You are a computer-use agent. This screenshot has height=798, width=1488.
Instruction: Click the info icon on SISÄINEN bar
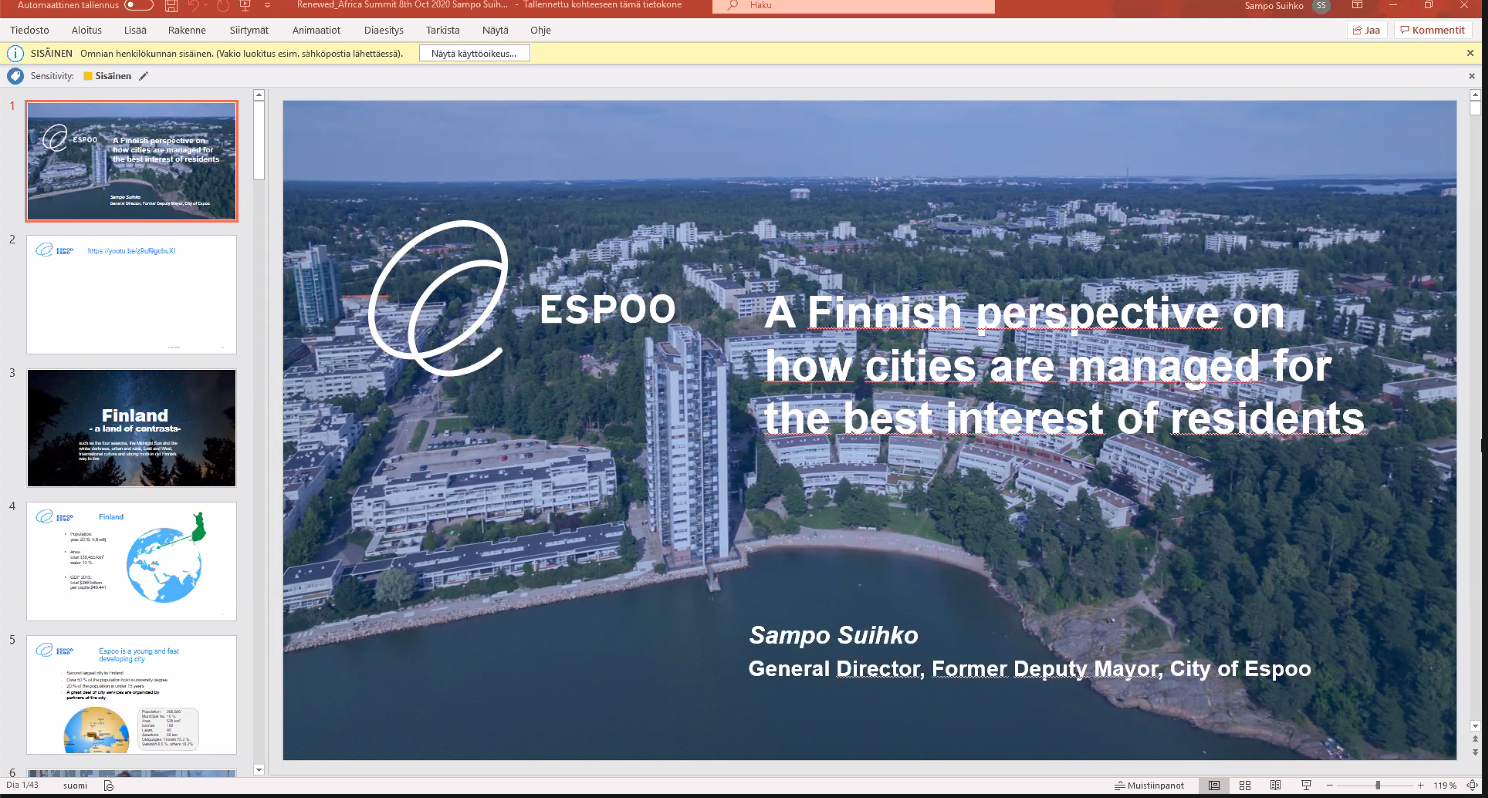[15, 53]
